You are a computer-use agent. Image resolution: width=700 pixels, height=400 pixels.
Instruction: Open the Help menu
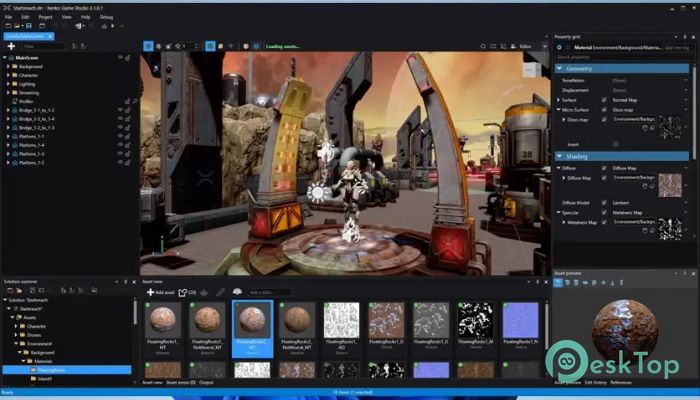click(x=85, y=17)
